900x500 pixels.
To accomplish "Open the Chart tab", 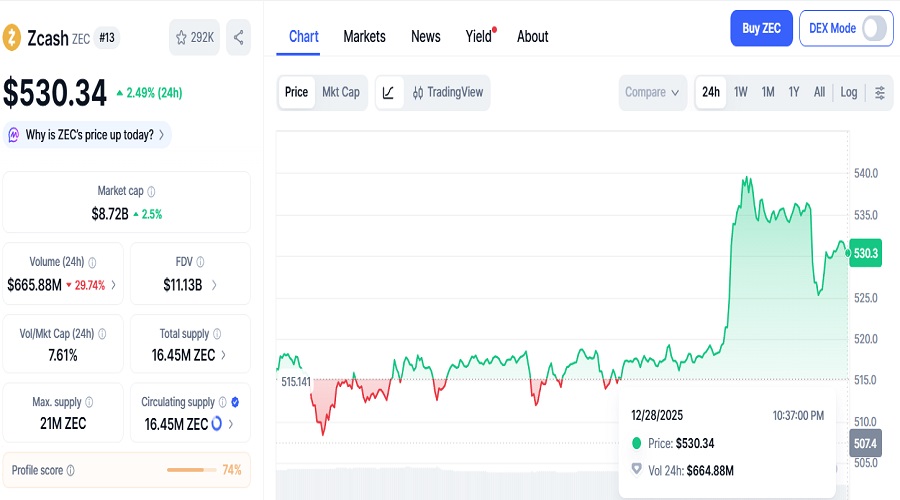I will 304,37.
